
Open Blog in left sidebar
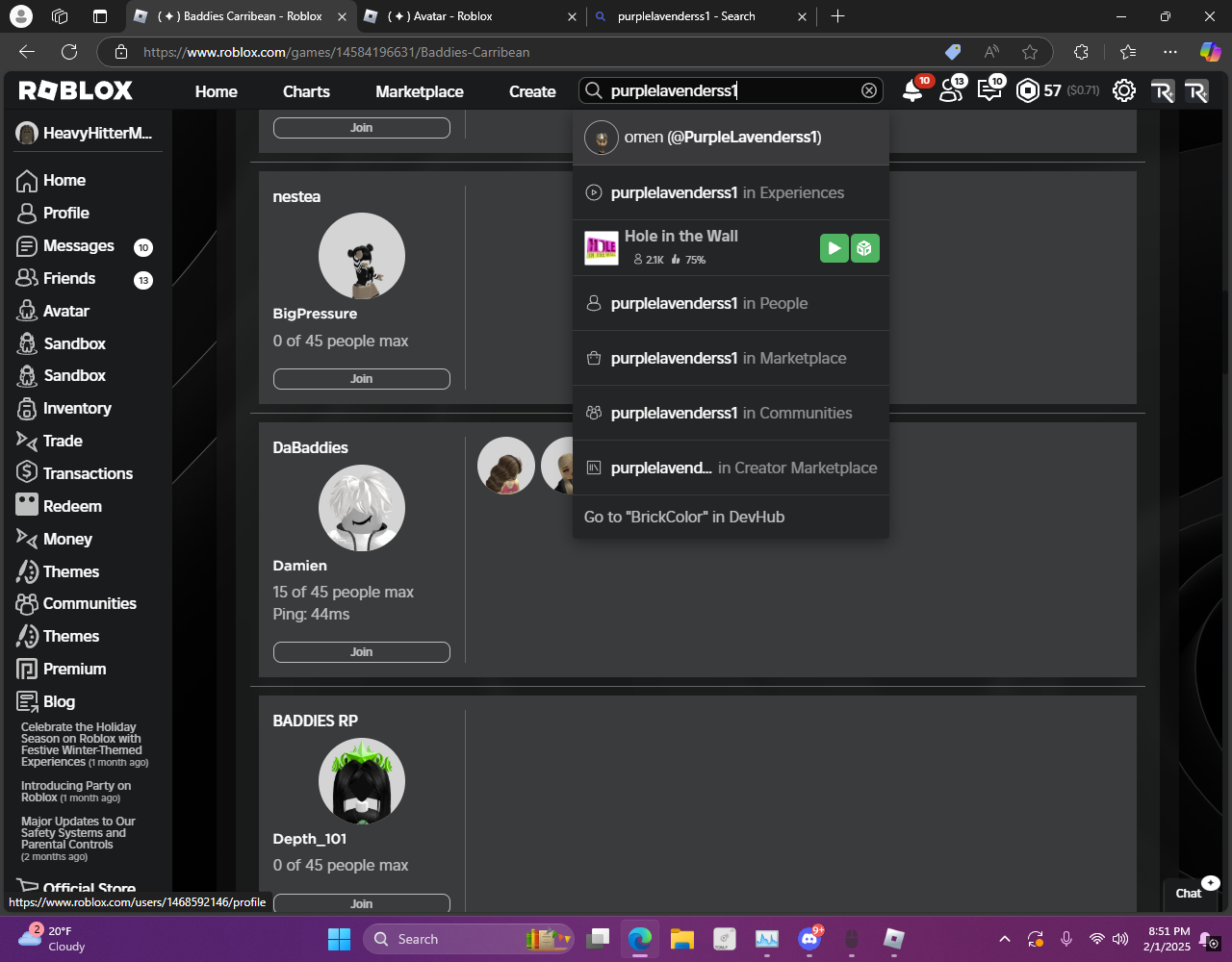click(x=46, y=702)
